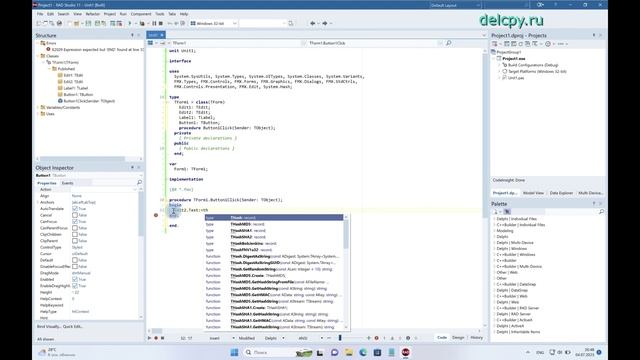This screenshot has width=640, height=360.
Task: Toggle the Default property checkbox
Action: [x=75, y=260]
